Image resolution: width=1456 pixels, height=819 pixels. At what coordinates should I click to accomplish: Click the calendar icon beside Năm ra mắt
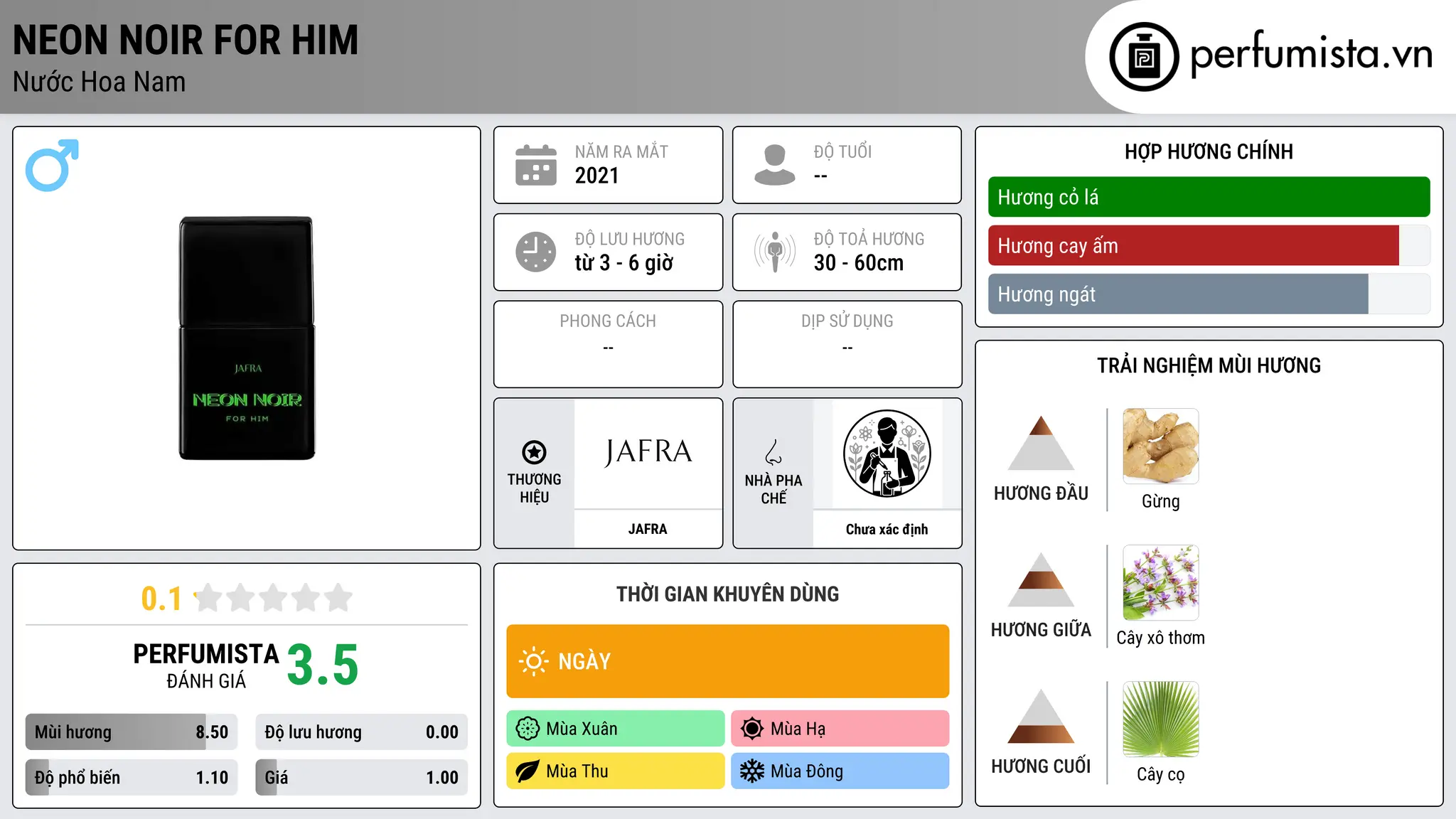click(536, 165)
